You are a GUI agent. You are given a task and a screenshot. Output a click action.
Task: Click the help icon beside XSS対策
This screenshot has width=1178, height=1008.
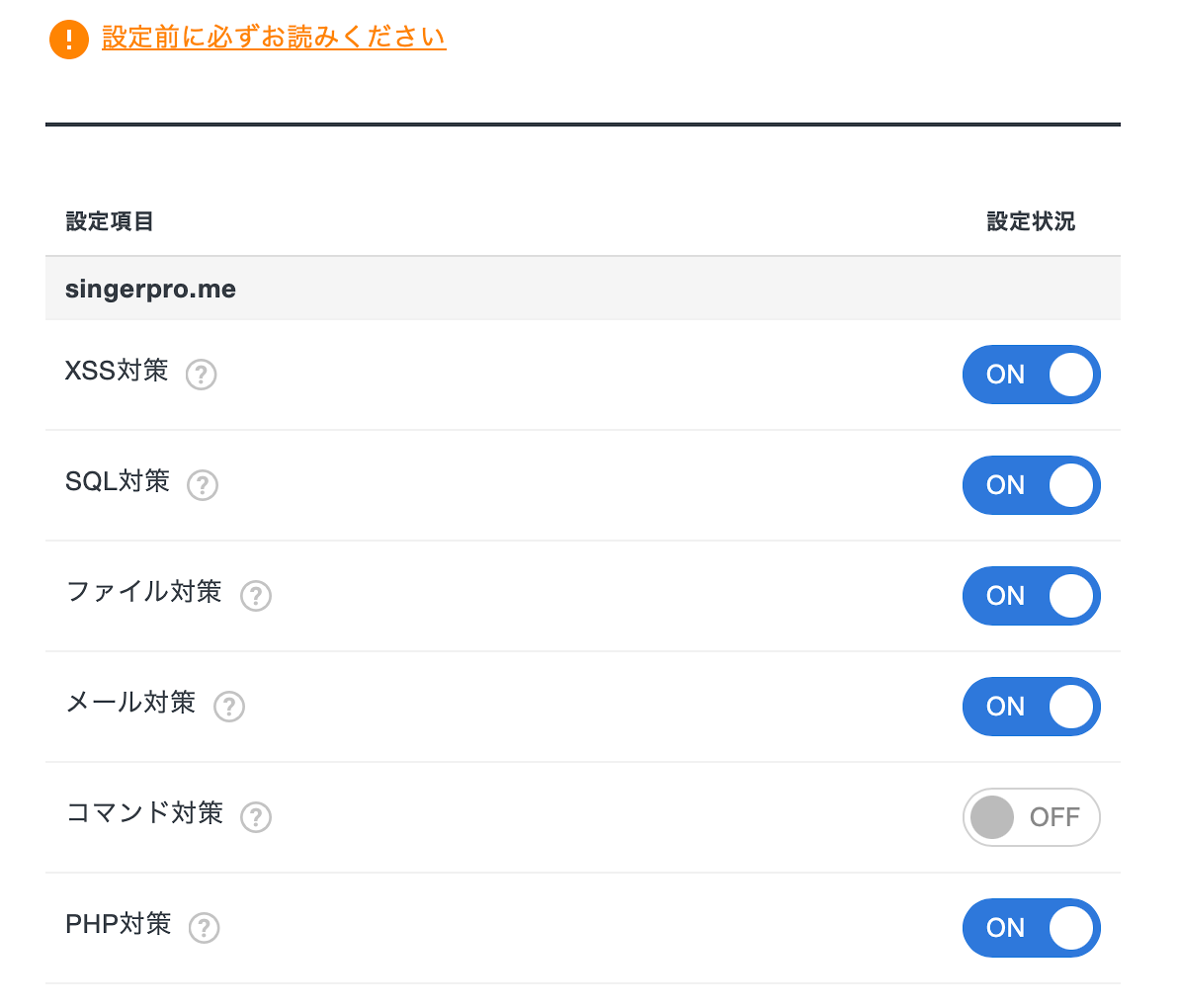(202, 375)
